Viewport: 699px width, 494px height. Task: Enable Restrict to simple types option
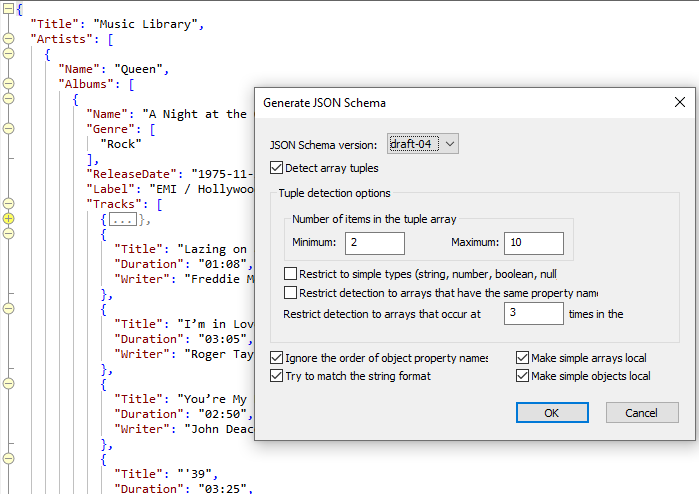point(291,273)
